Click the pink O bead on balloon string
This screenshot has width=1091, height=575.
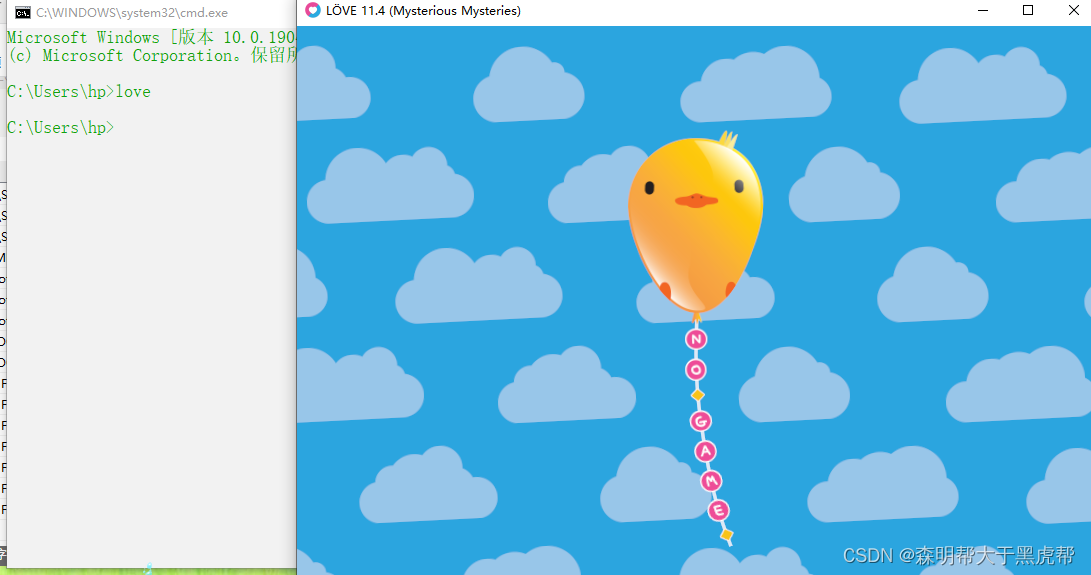(x=696, y=370)
